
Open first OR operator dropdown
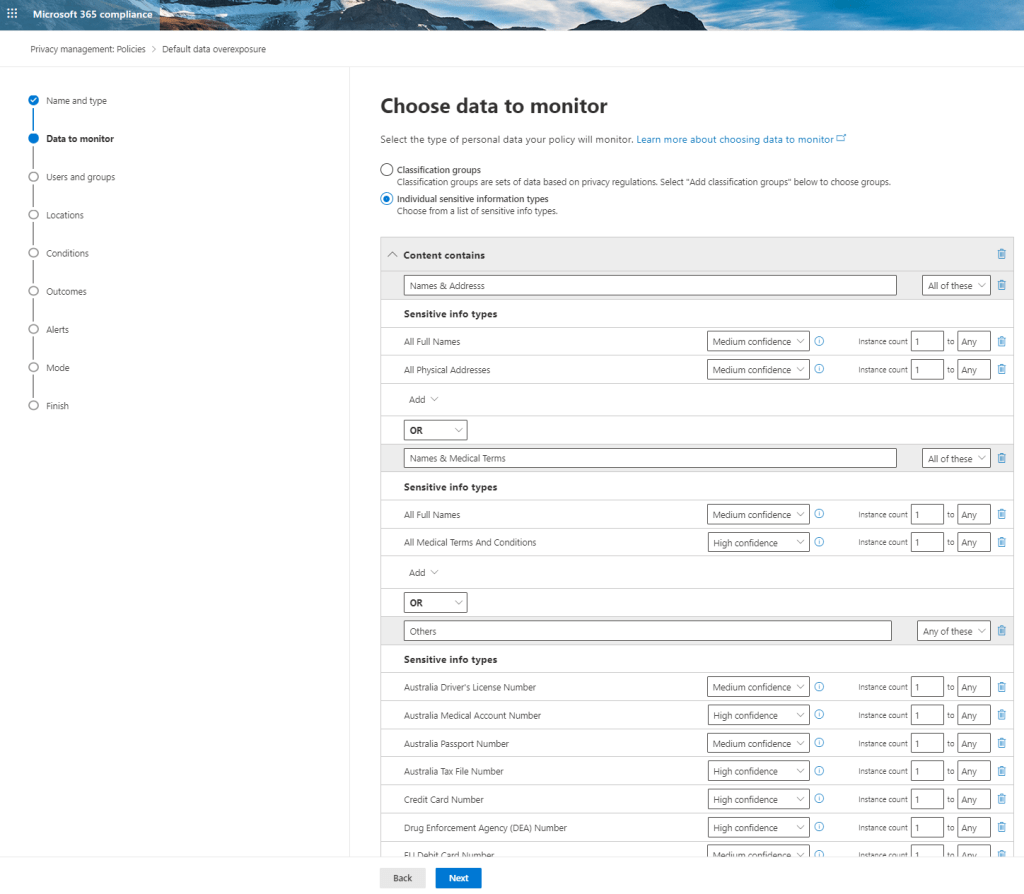[436, 430]
